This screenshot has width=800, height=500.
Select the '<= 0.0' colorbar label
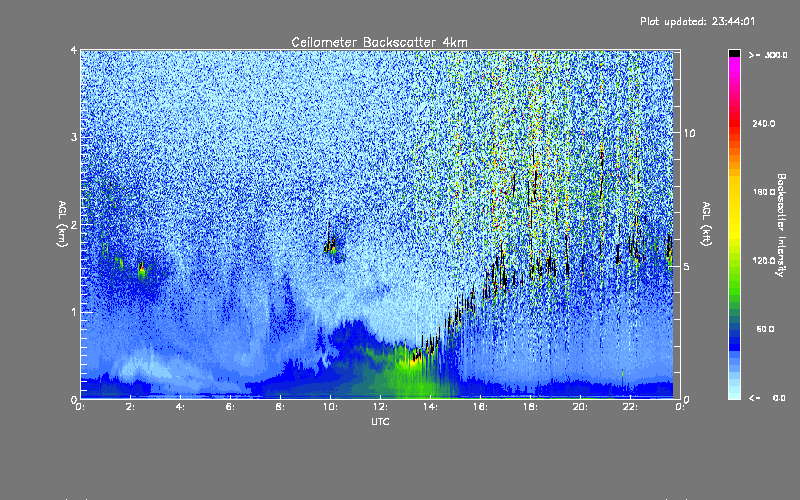pyautogui.click(x=767, y=398)
